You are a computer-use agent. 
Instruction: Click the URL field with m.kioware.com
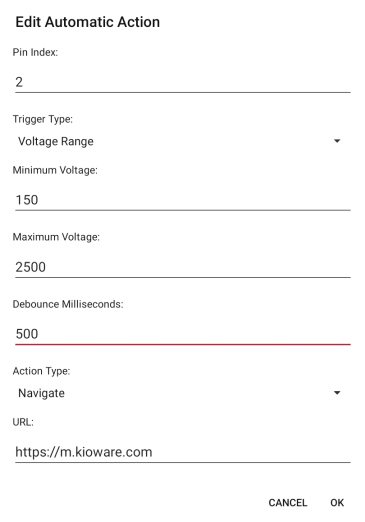(x=183, y=452)
